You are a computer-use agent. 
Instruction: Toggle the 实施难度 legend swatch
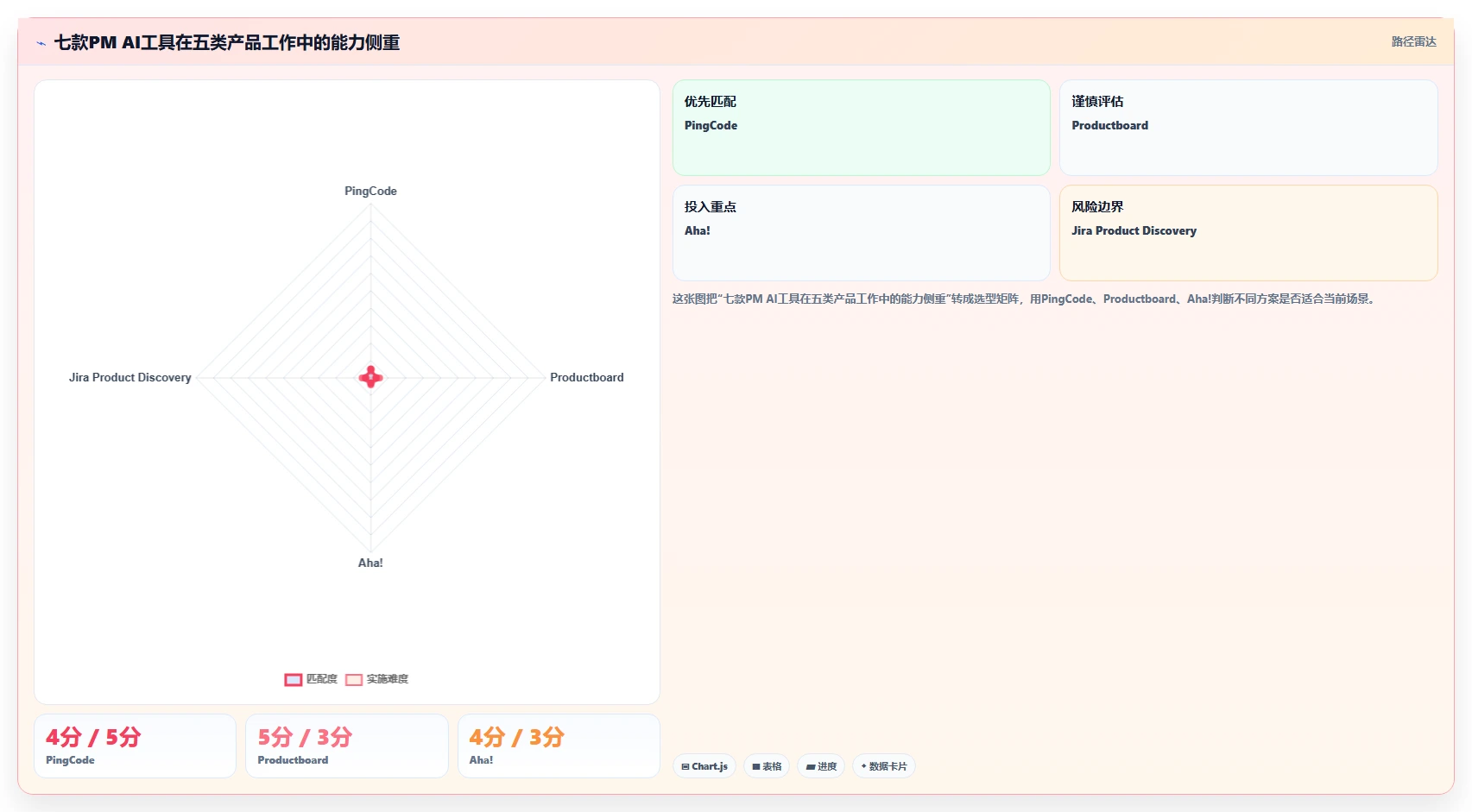pyautogui.click(x=354, y=680)
